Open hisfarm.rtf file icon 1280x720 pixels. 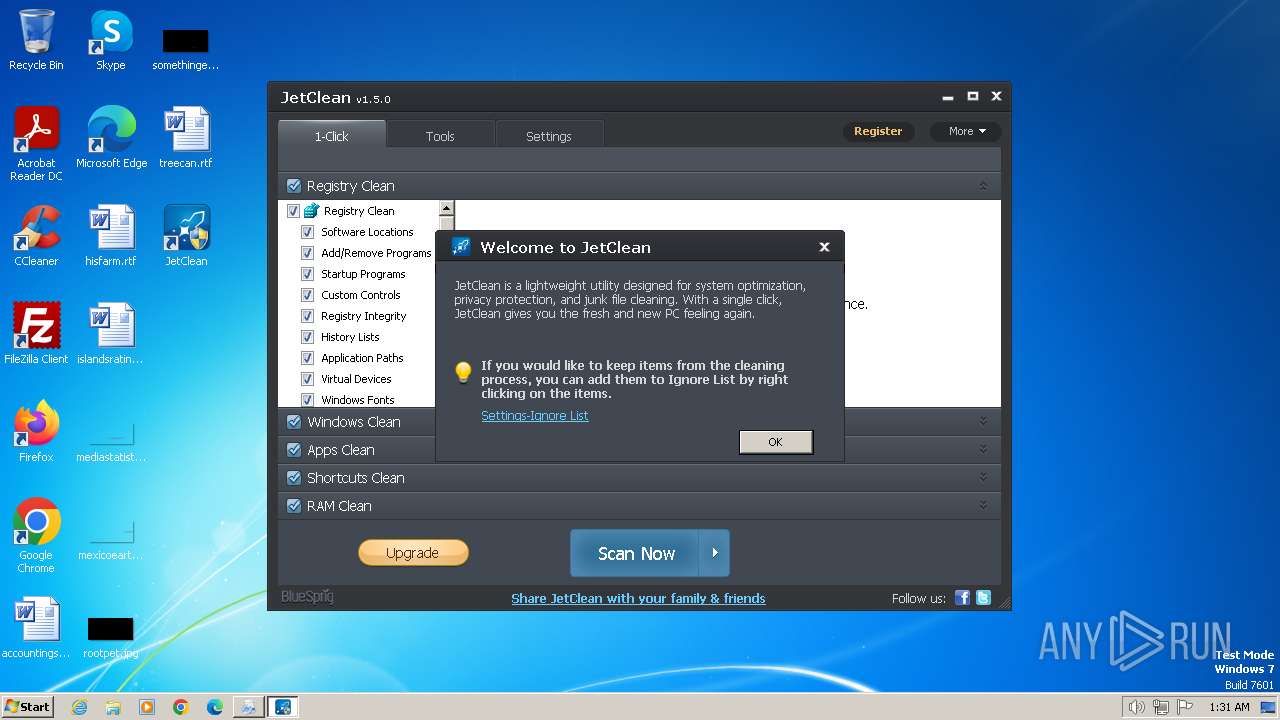coord(111,236)
